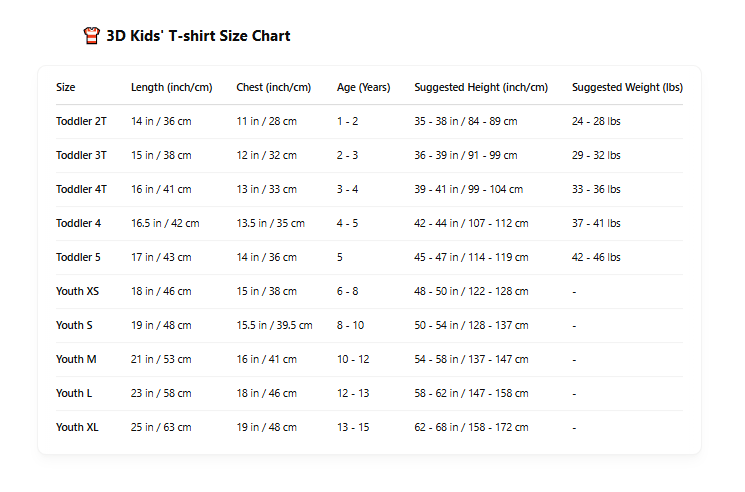
Task: Click the Chest (inch/cm) column header
Action: (274, 87)
